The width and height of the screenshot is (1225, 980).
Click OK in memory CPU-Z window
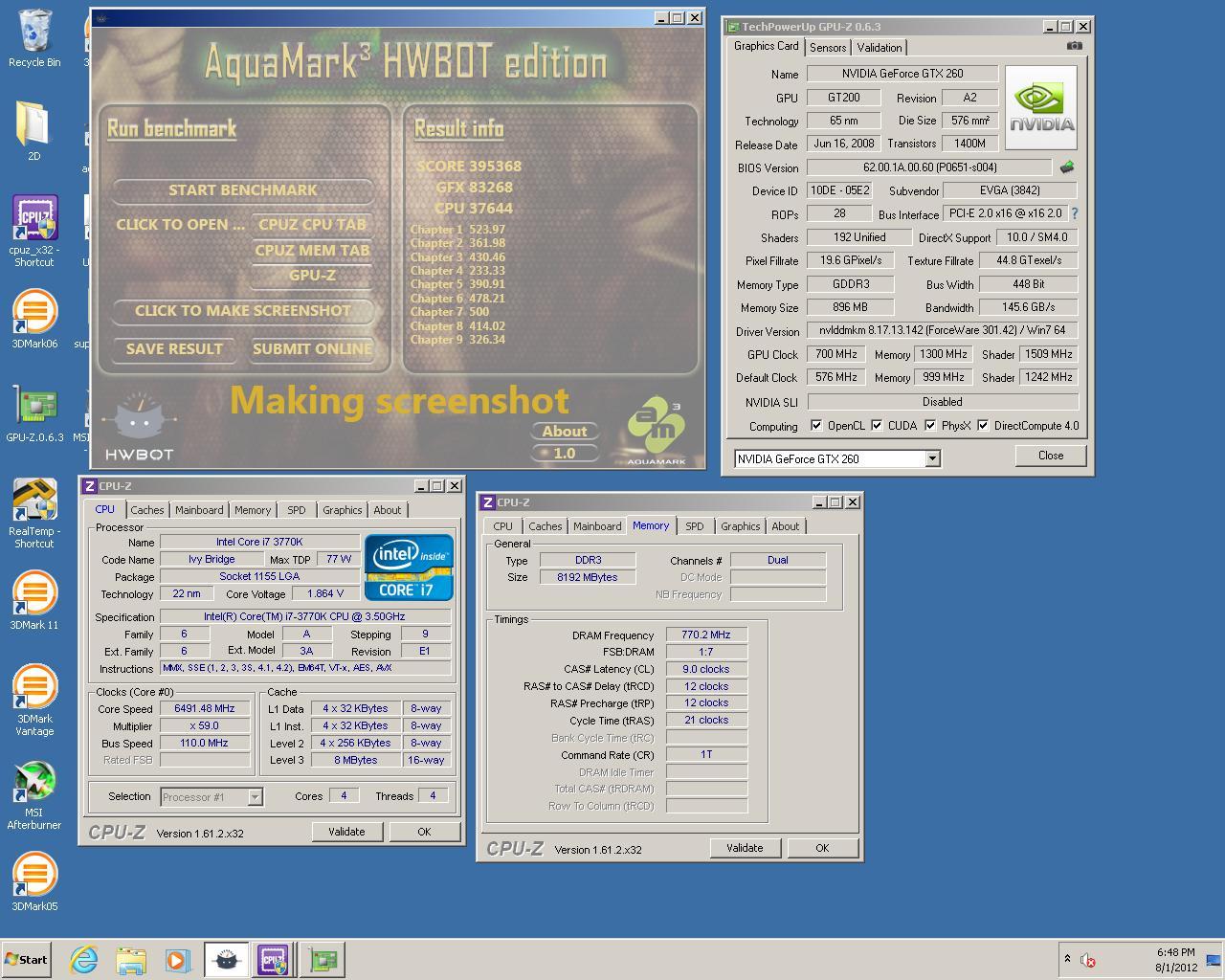(x=821, y=848)
